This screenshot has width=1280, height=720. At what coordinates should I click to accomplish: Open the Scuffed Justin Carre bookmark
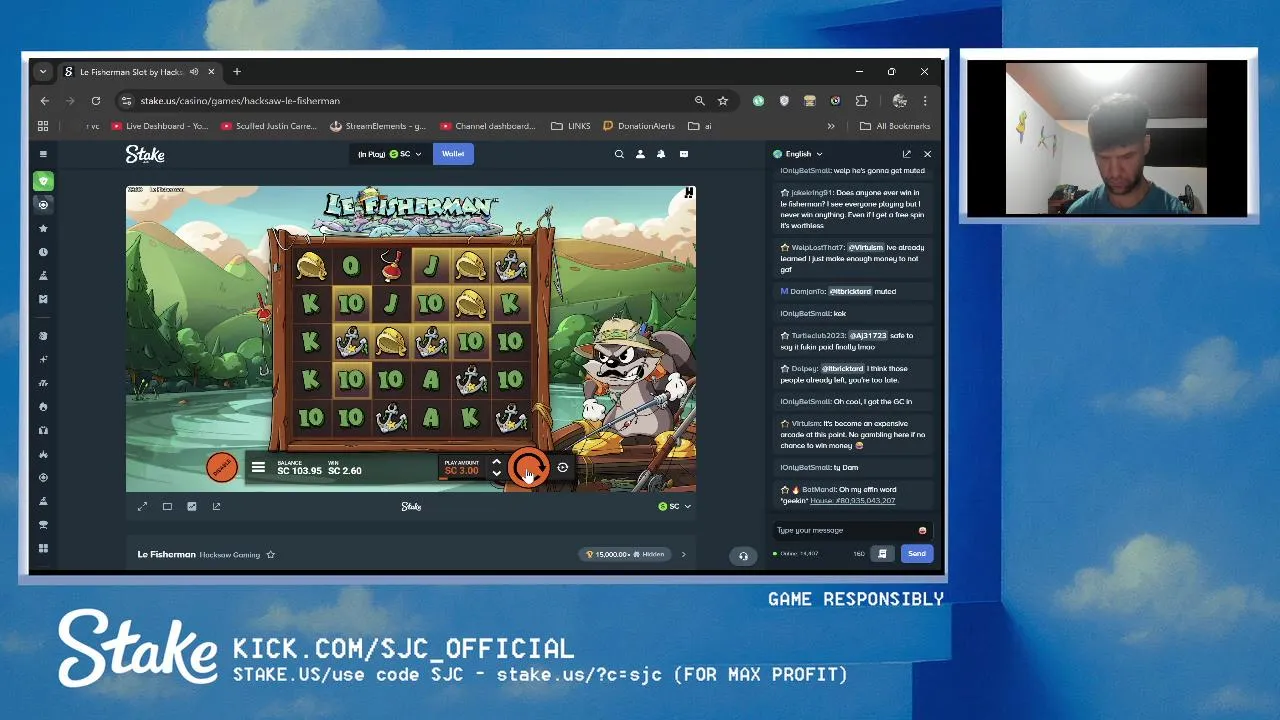pos(269,126)
